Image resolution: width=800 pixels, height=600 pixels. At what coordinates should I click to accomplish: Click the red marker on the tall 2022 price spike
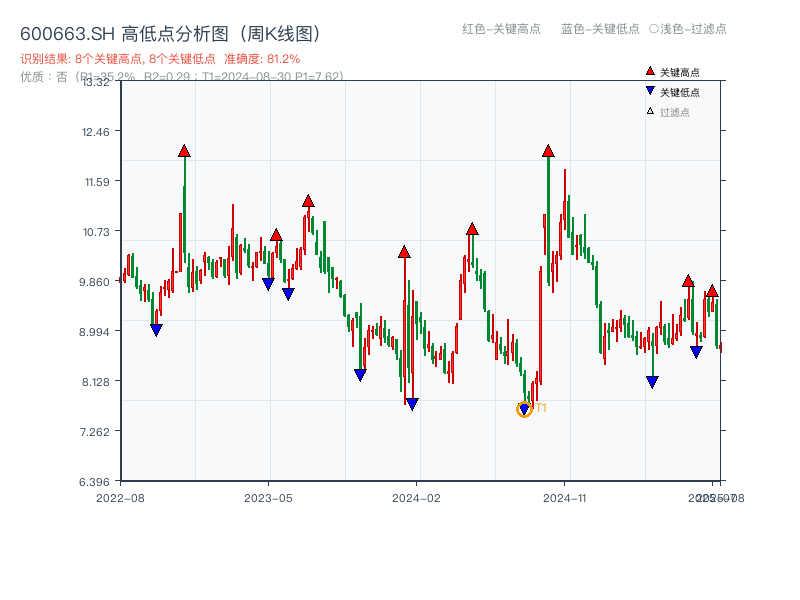click(184, 149)
